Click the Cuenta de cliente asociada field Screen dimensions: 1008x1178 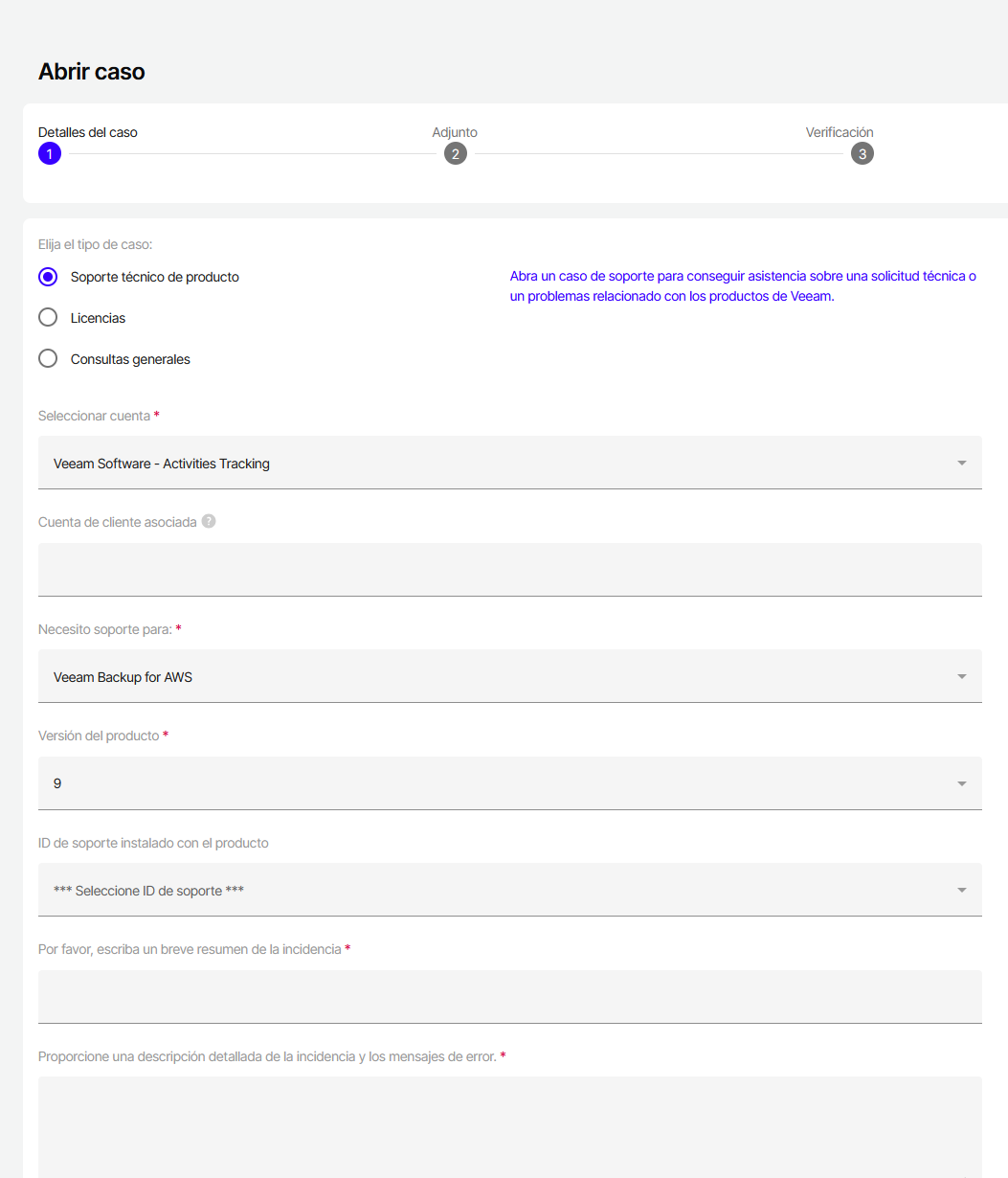[x=509, y=570]
